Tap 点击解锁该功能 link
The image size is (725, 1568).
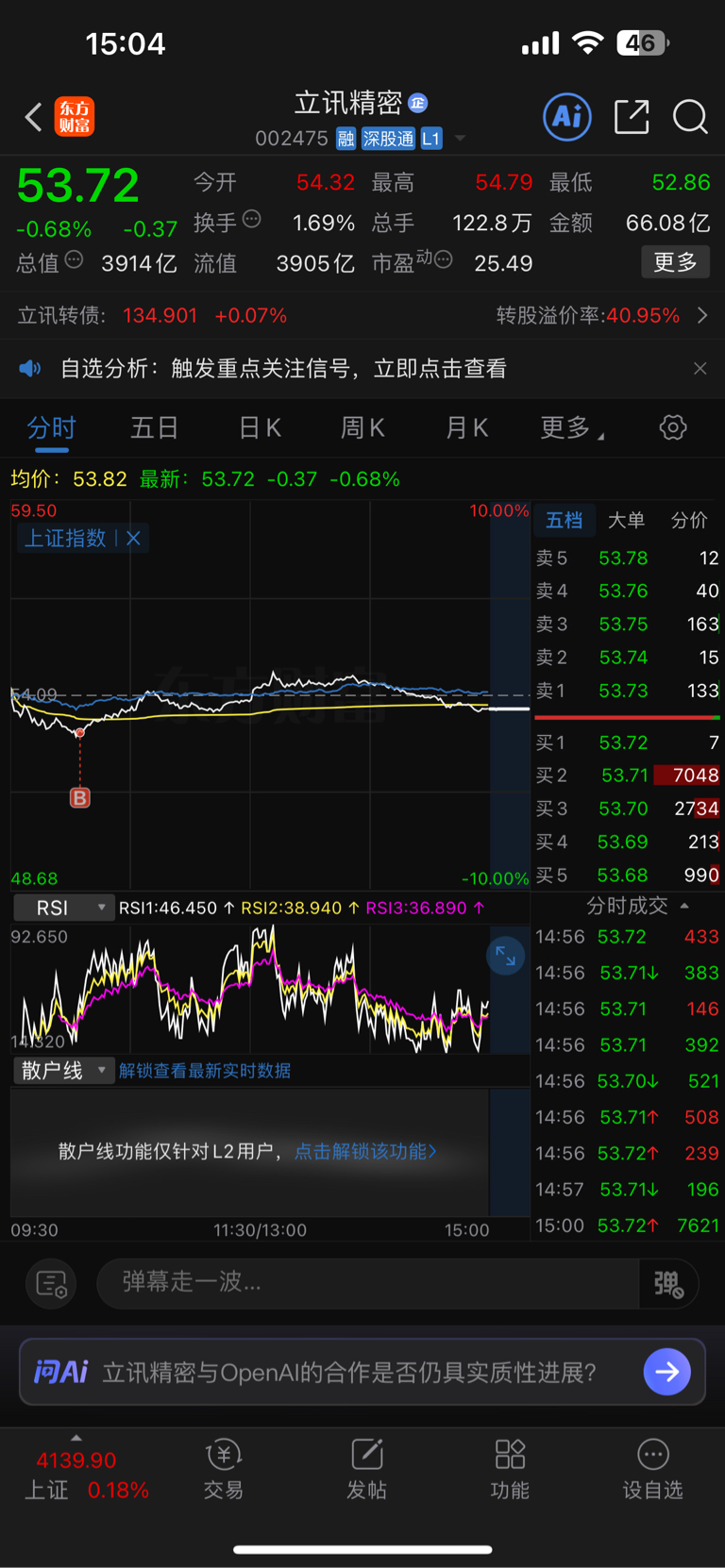click(x=365, y=1151)
